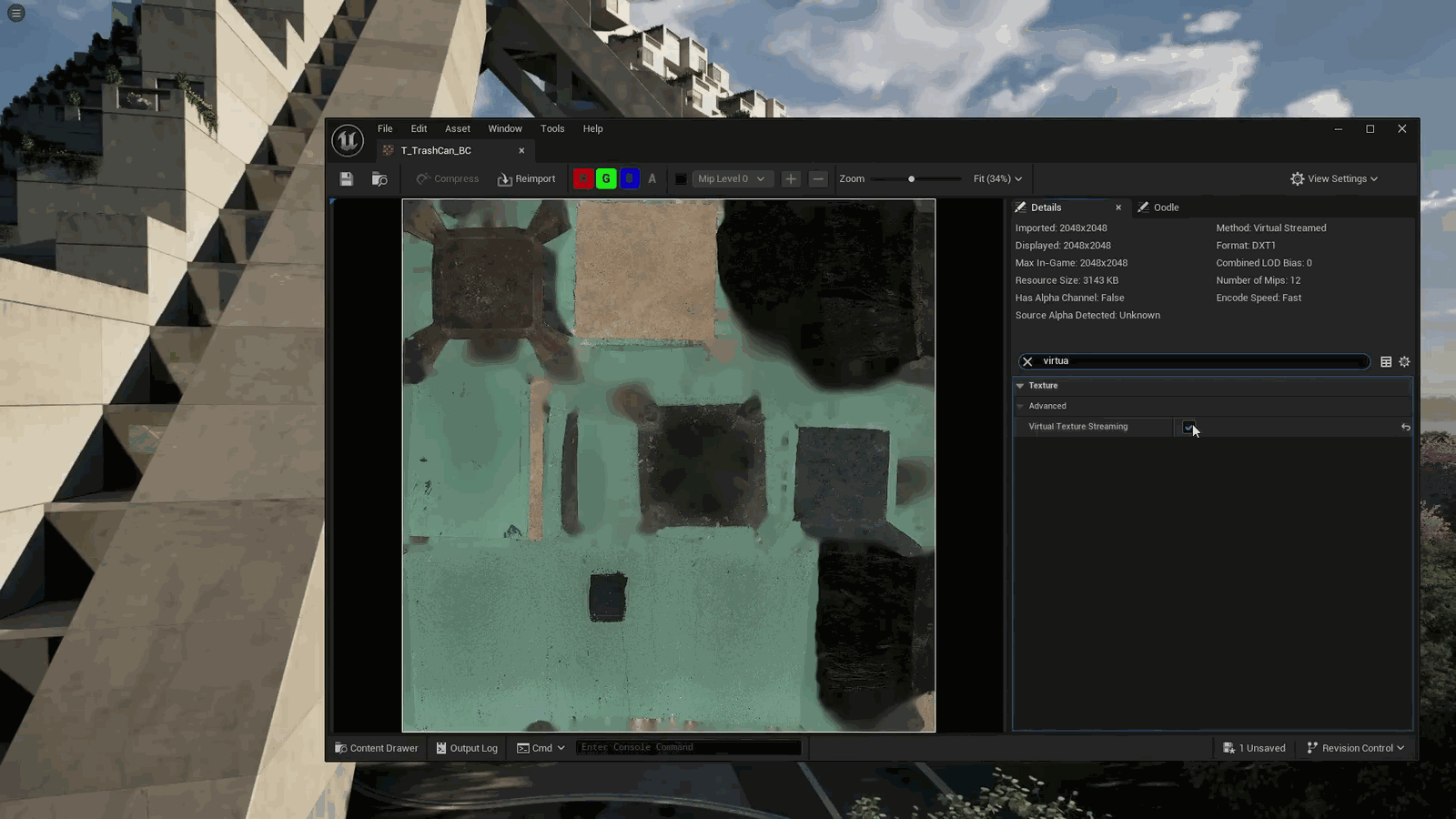Toggle the Mip Level checkbox

click(681, 179)
